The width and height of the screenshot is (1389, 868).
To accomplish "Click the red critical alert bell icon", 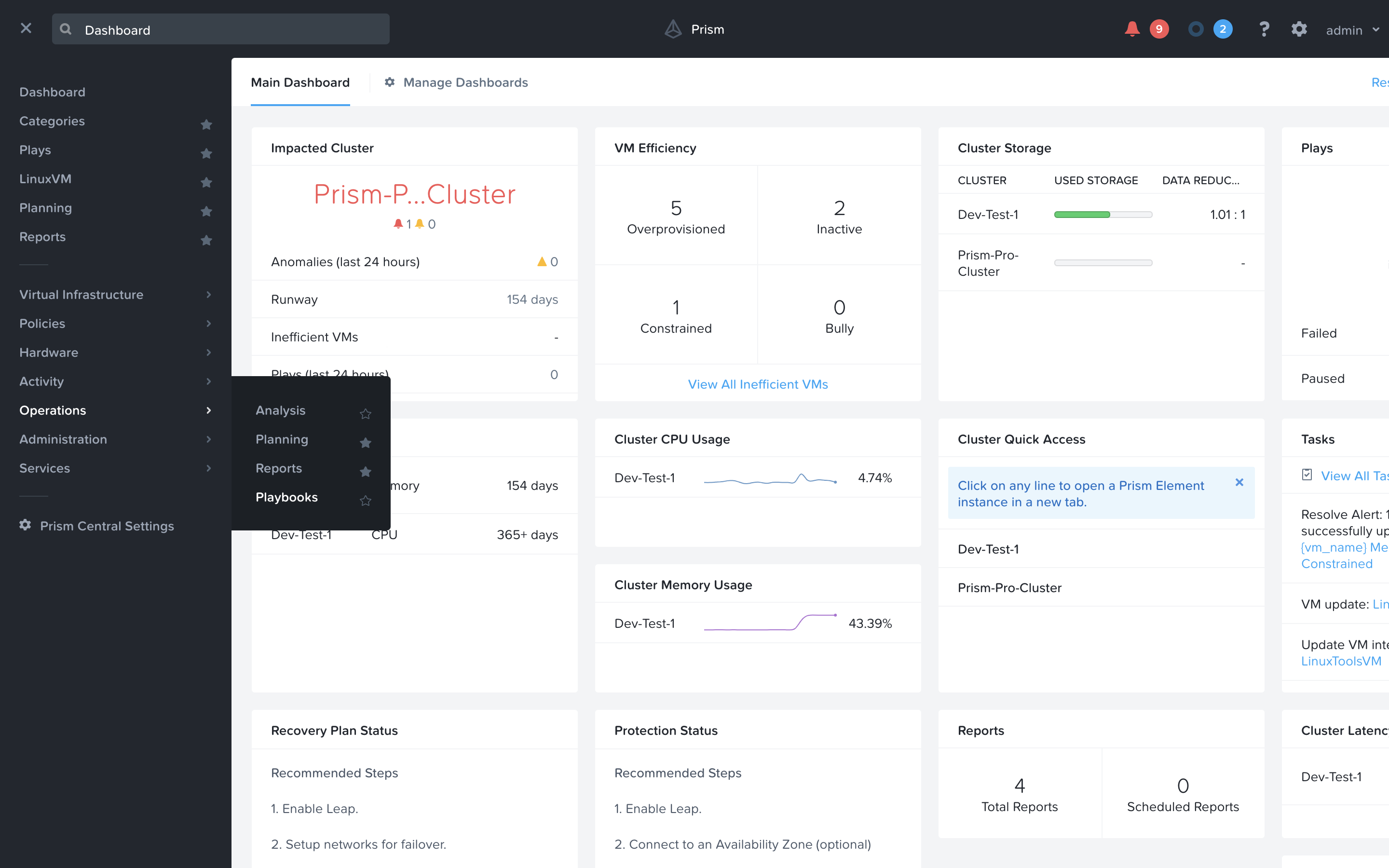I will coord(398,223).
